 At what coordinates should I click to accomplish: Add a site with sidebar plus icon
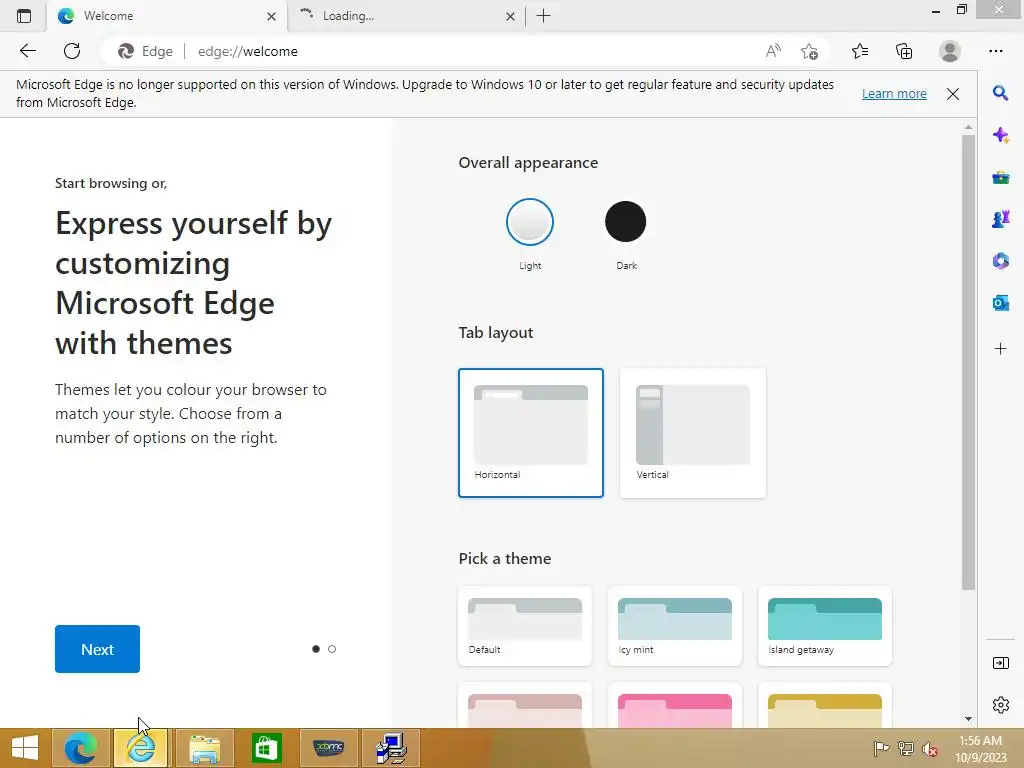1000,349
